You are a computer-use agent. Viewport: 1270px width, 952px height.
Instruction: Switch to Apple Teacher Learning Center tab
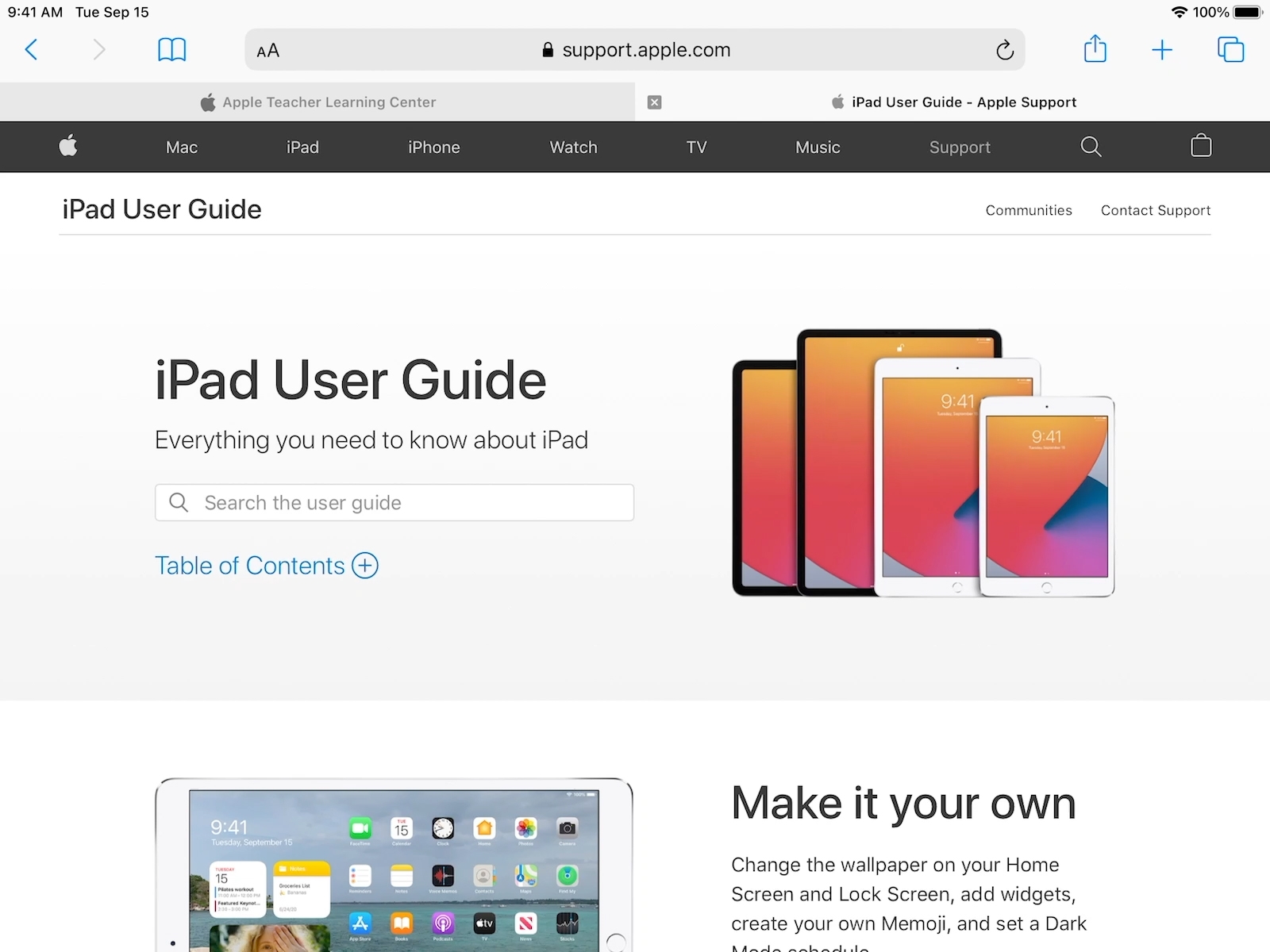coord(317,102)
